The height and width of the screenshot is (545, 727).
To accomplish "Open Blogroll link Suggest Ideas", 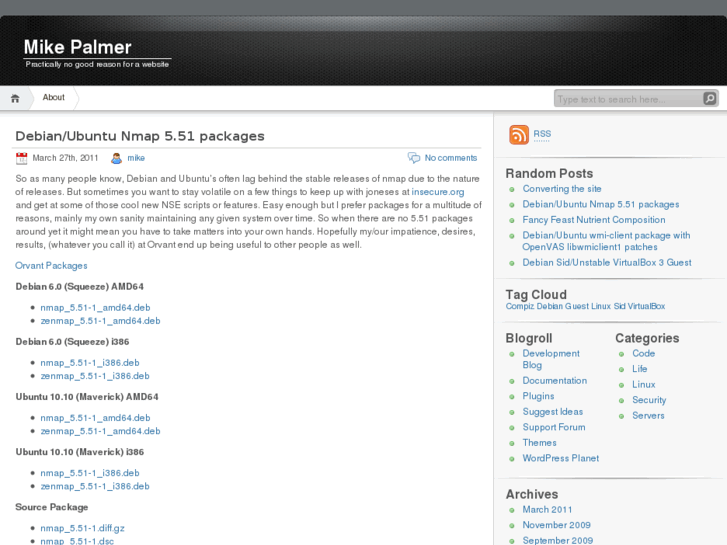I will pyautogui.click(x=553, y=412).
